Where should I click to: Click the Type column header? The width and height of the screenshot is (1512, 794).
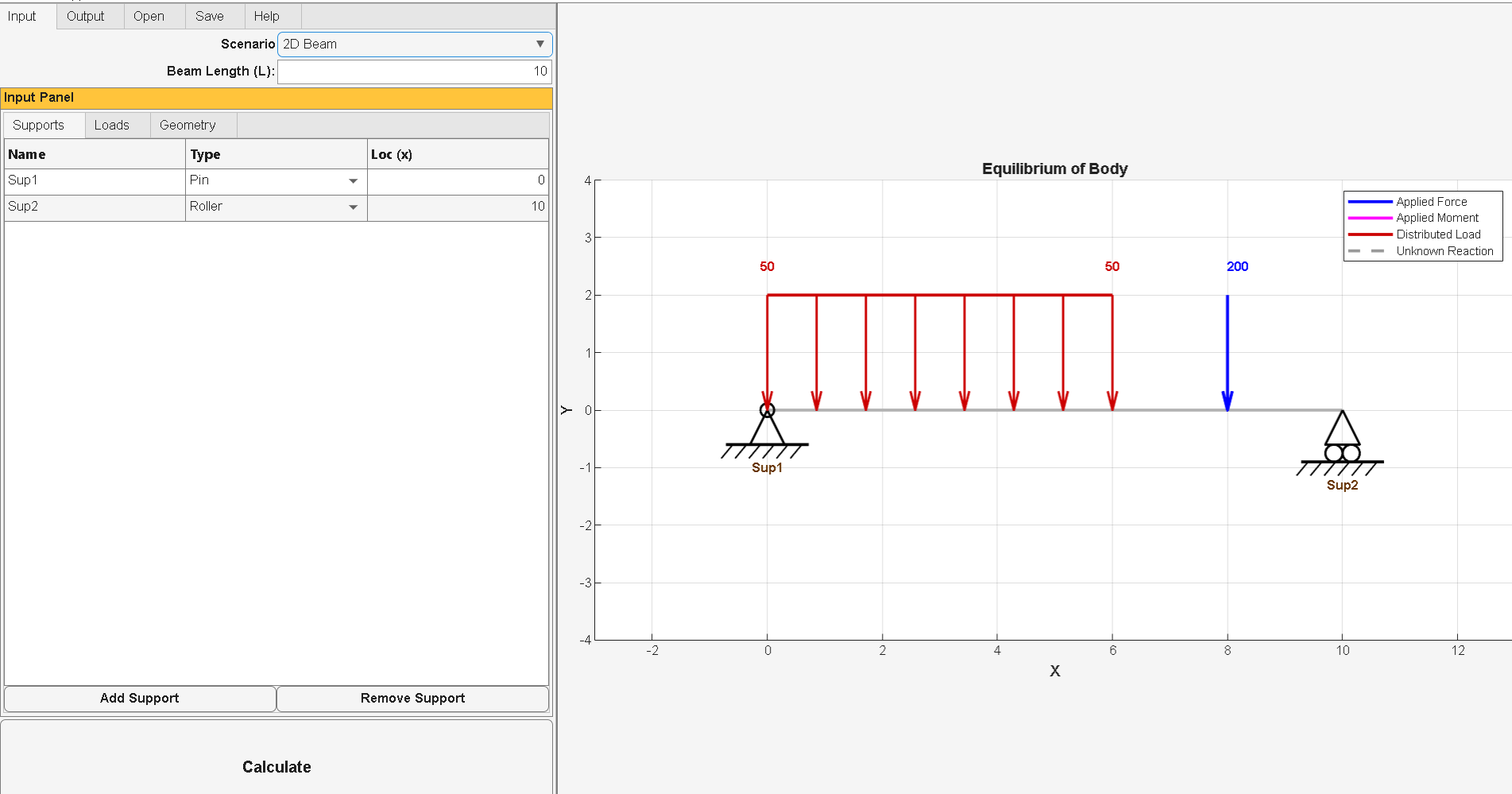coord(276,154)
